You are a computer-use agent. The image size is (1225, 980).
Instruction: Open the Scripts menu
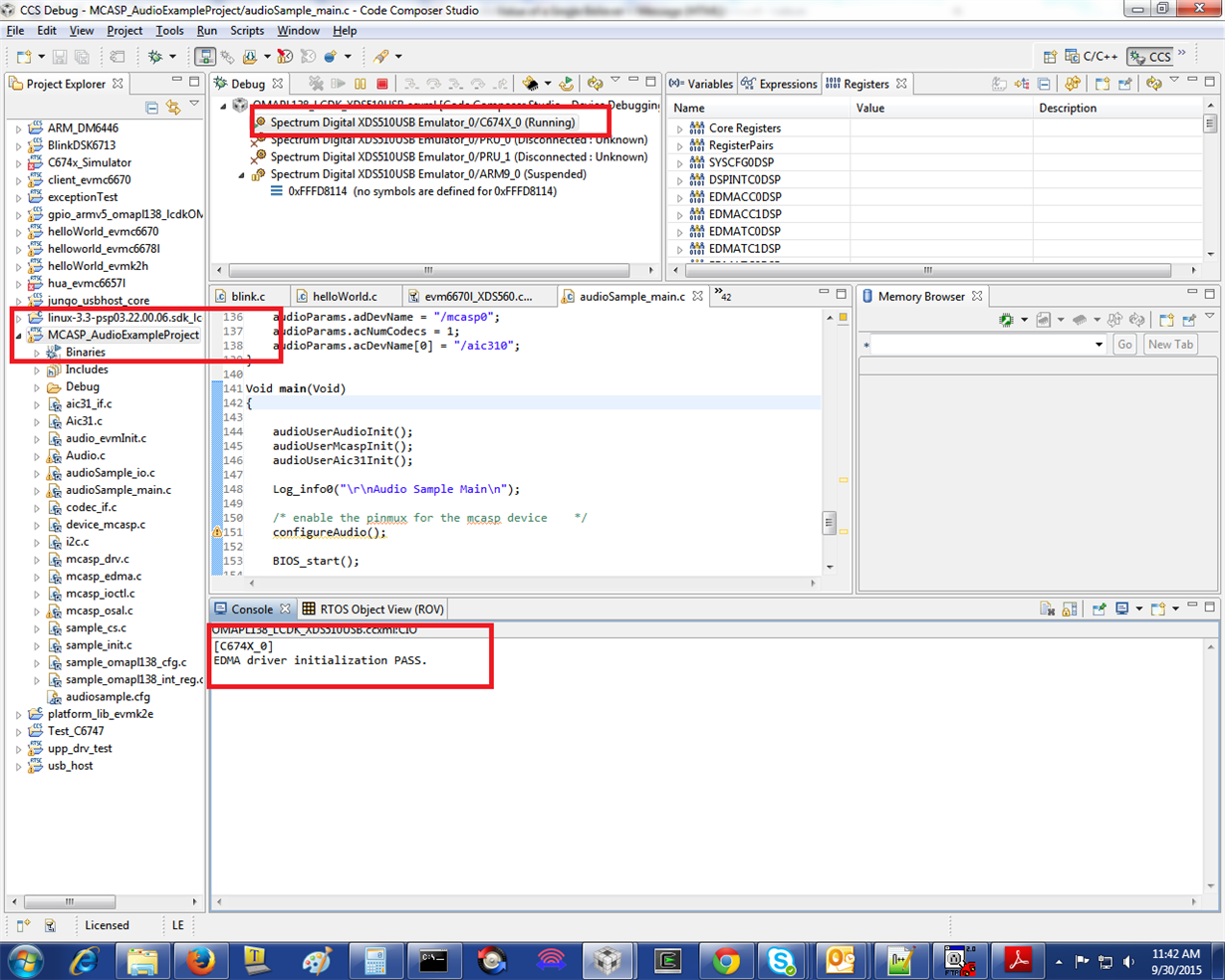[247, 31]
